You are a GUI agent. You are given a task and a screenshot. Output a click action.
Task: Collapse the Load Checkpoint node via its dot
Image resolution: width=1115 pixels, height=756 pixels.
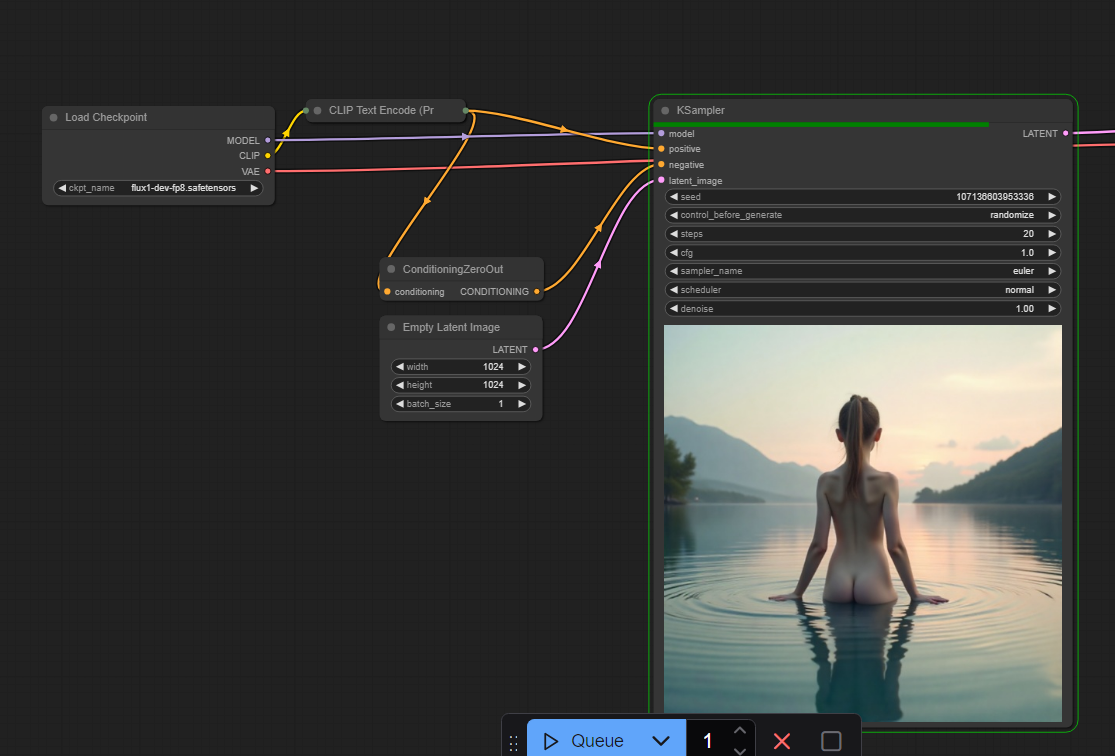pos(53,117)
